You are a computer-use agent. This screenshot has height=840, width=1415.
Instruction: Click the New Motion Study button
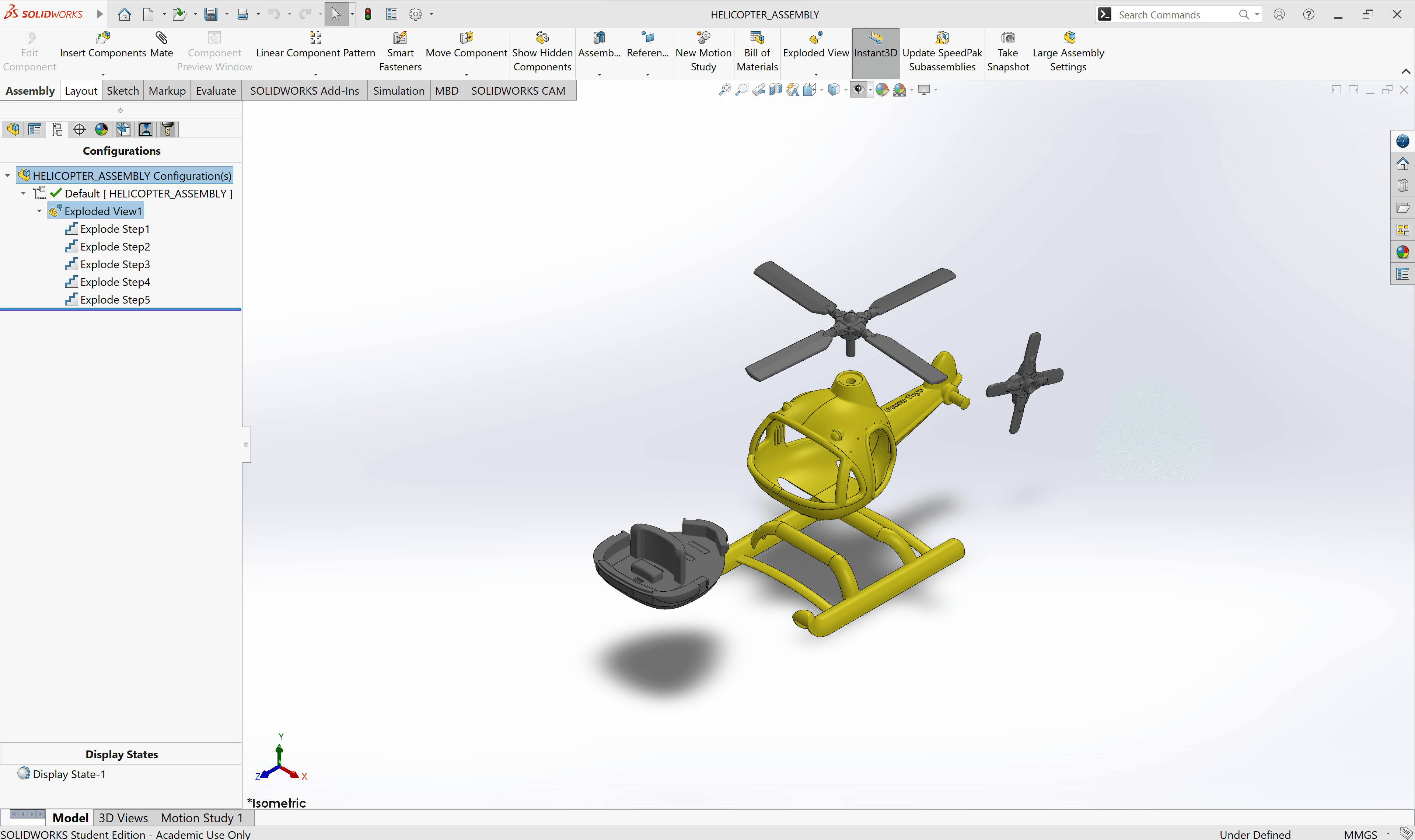pyautogui.click(x=703, y=51)
